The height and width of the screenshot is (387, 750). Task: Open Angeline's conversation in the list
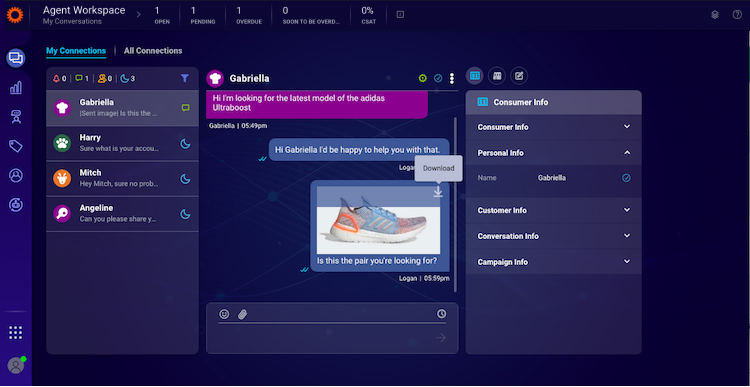coord(122,214)
